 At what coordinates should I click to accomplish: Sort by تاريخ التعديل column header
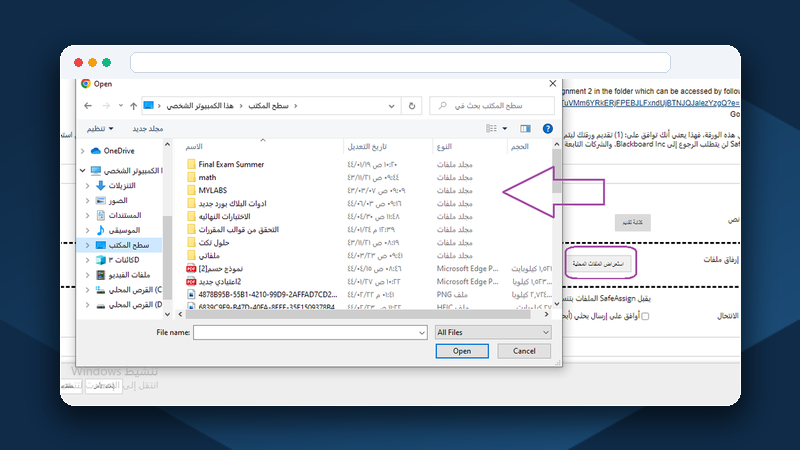[x=367, y=146]
